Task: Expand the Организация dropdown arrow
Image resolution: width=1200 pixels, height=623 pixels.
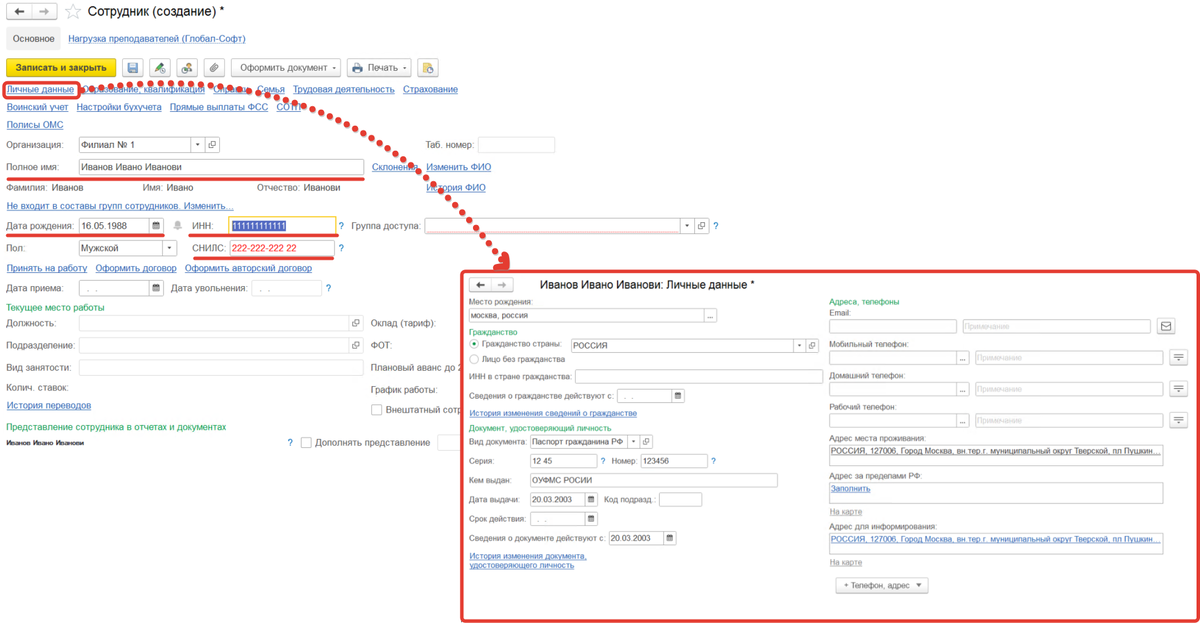Action: [197, 145]
